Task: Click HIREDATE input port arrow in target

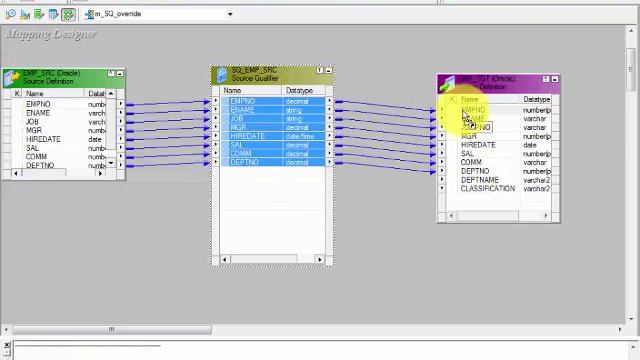Action: (x=442, y=144)
